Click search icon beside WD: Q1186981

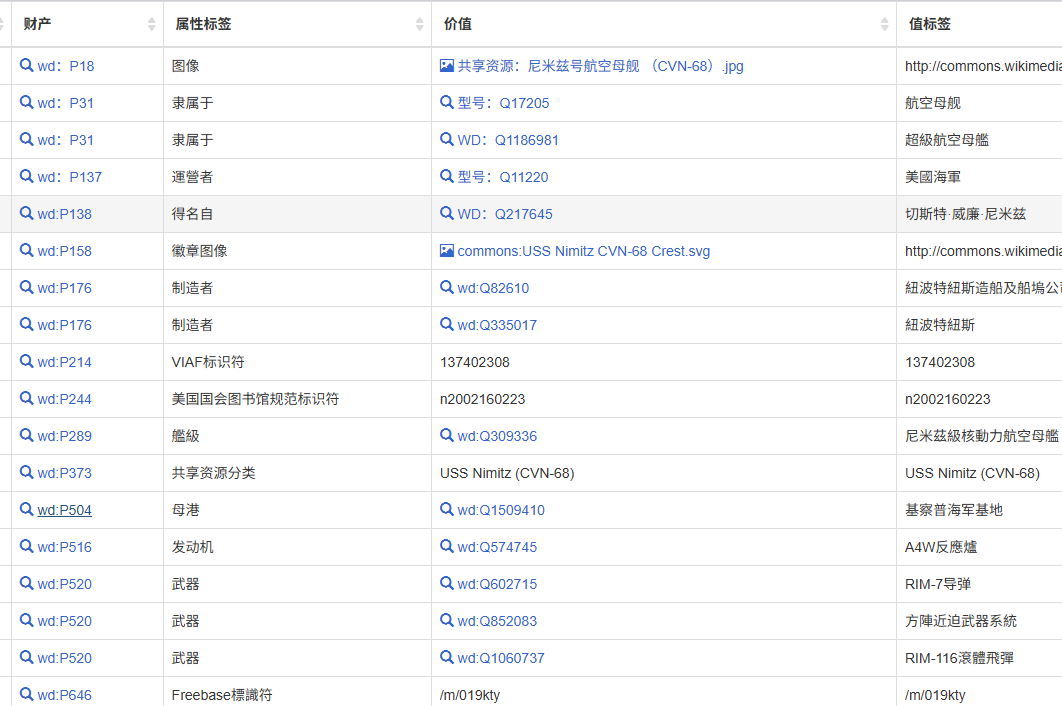point(447,139)
